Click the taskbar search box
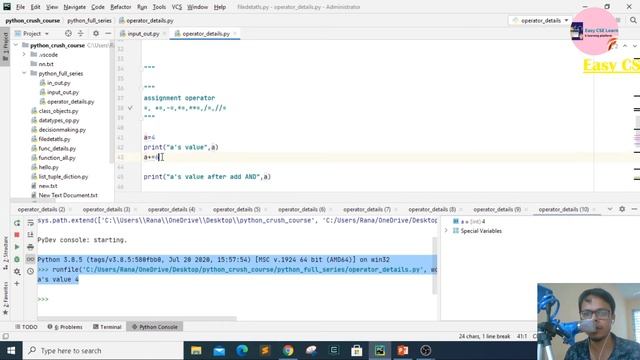Image resolution: width=640 pixels, height=360 pixels. tap(102, 351)
